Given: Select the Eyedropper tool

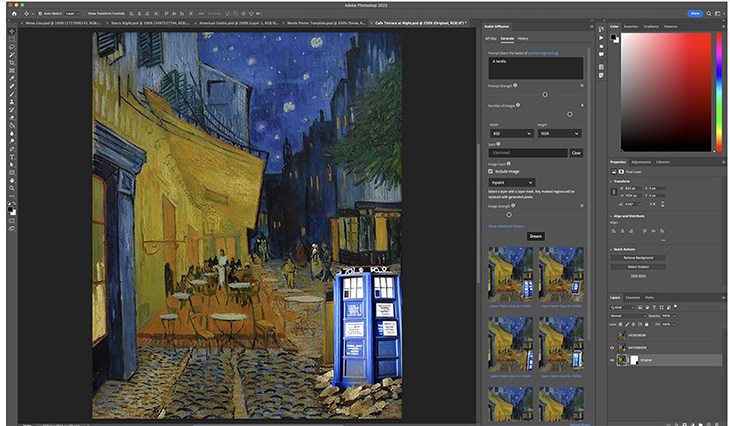Looking at the screenshot, I should 12,78.
